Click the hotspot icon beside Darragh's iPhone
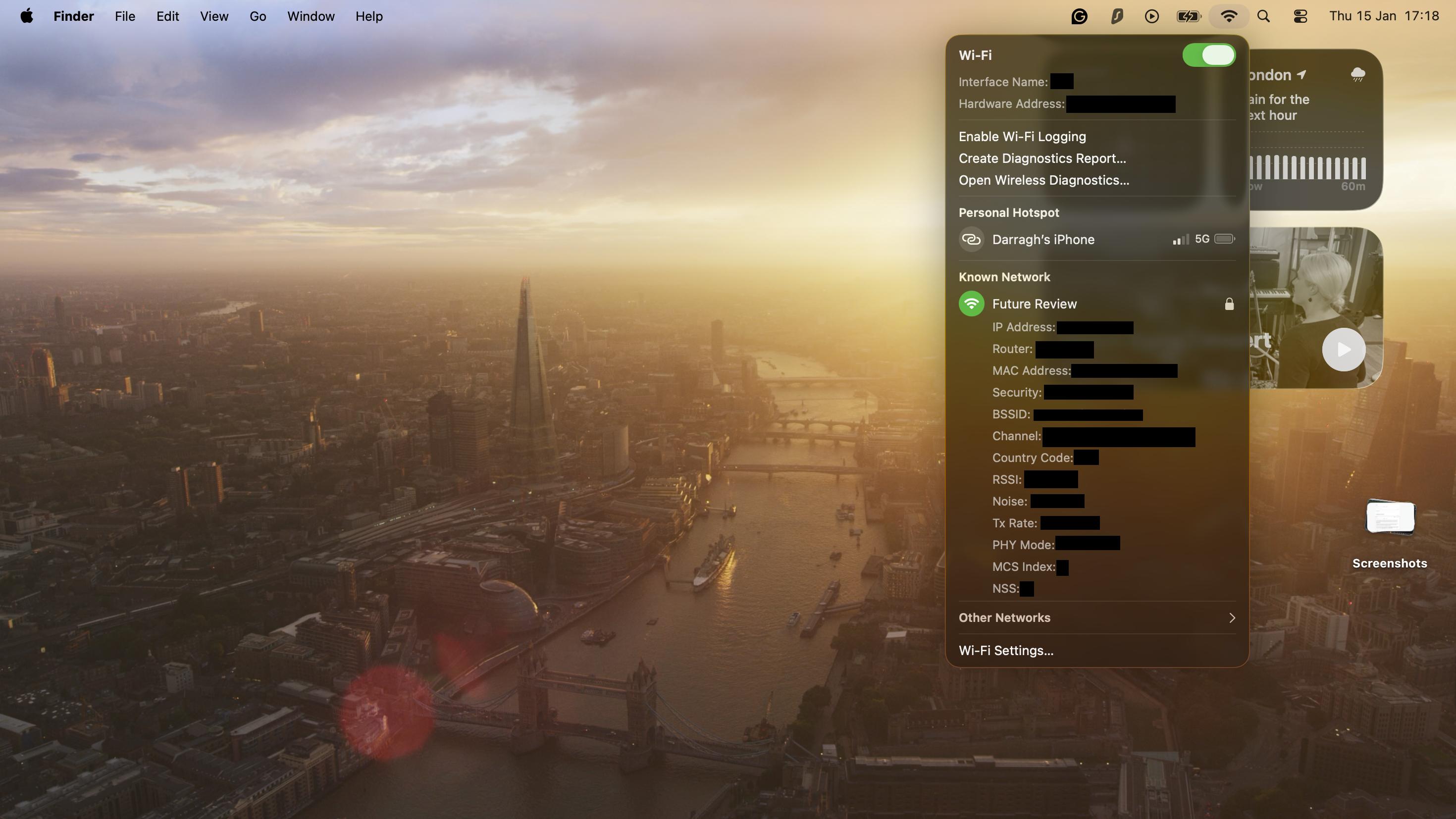Screen dimensions: 1456x819 [x=971, y=239]
